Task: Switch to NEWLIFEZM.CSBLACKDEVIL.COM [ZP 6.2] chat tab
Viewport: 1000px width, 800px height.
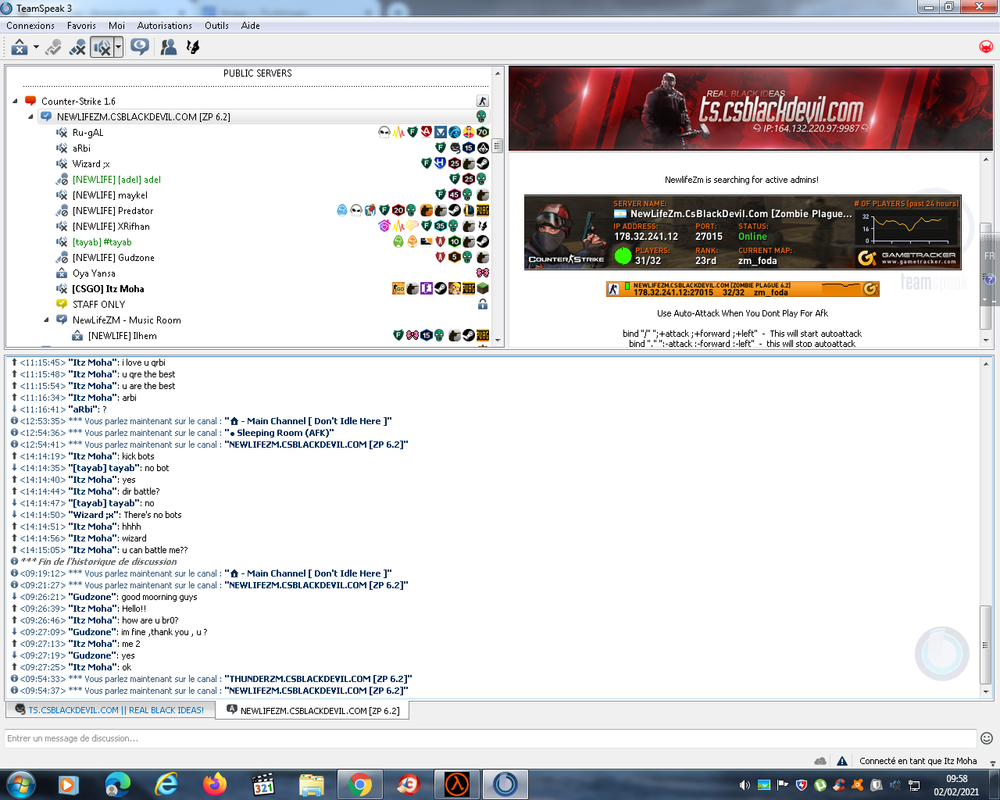Action: pyautogui.click(x=312, y=710)
